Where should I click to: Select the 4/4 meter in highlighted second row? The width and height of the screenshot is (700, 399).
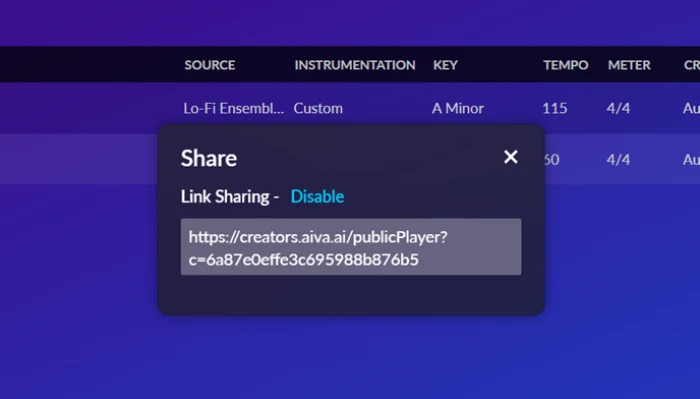618,160
